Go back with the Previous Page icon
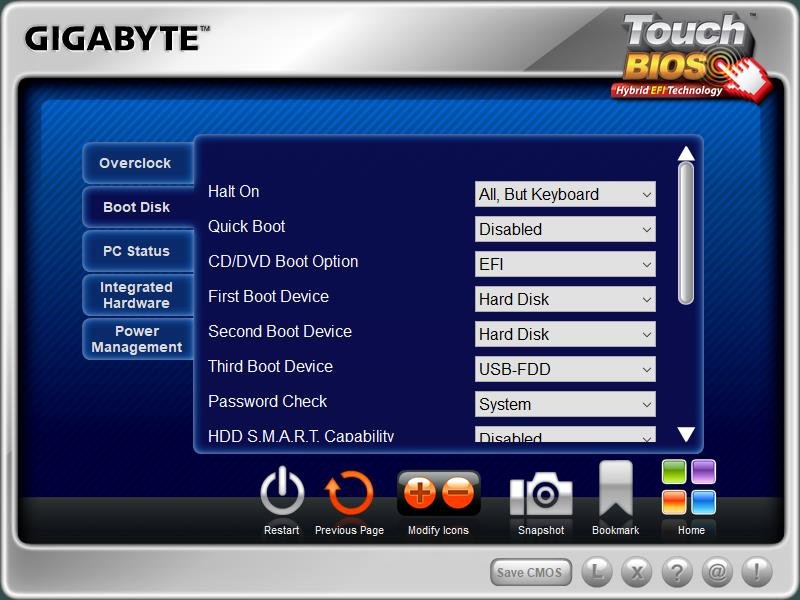800x600 pixels. (x=349, y=493)
